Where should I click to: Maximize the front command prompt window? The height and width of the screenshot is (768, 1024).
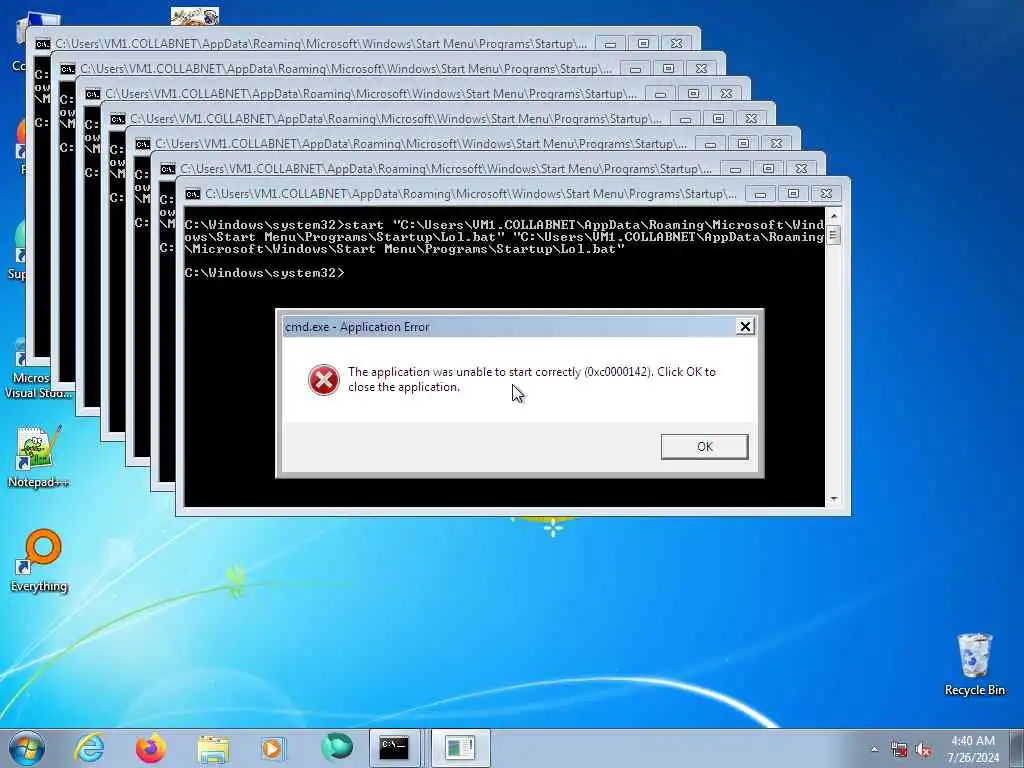coord(793,194)
